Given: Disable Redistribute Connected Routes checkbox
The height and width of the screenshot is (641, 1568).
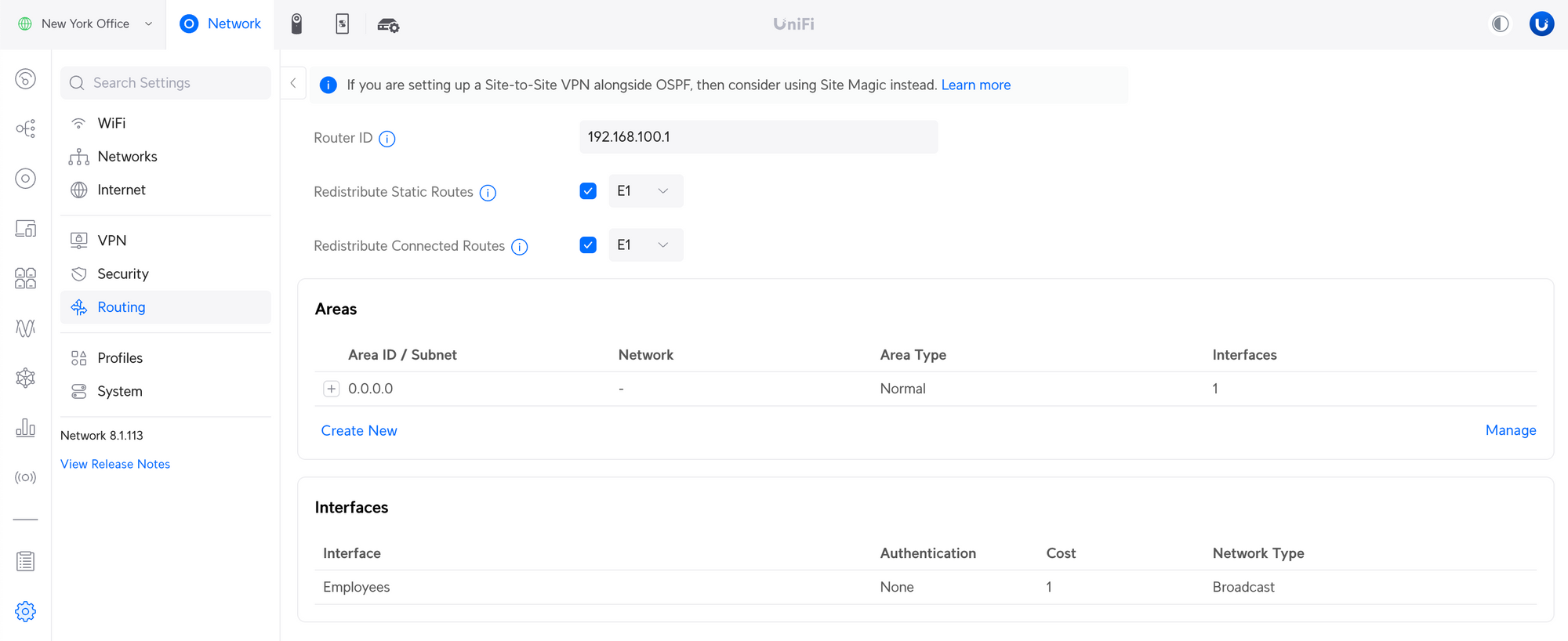Looking at the screenshot, I should click(588, 245).
